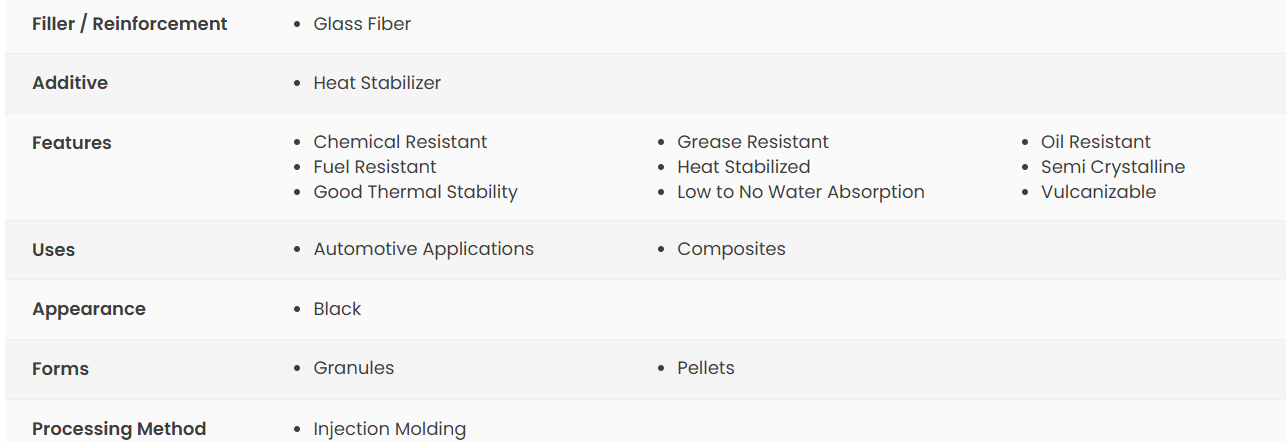This screenshot has height=442, width=1286.
Task: Select the Heat Stabilizer additive
Action: (377, 83)
